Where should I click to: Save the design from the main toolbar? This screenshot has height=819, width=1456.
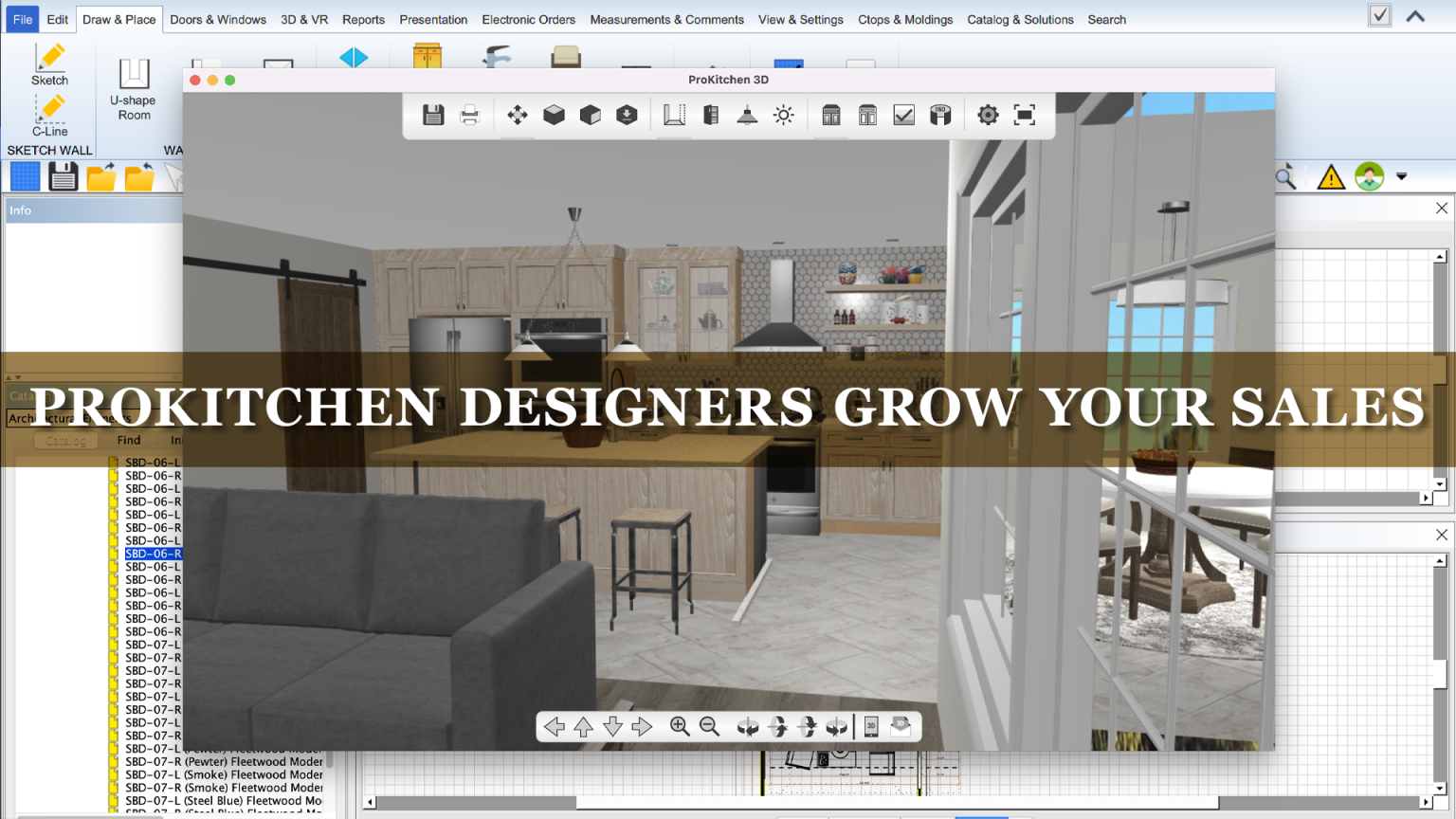click(63, 176)
